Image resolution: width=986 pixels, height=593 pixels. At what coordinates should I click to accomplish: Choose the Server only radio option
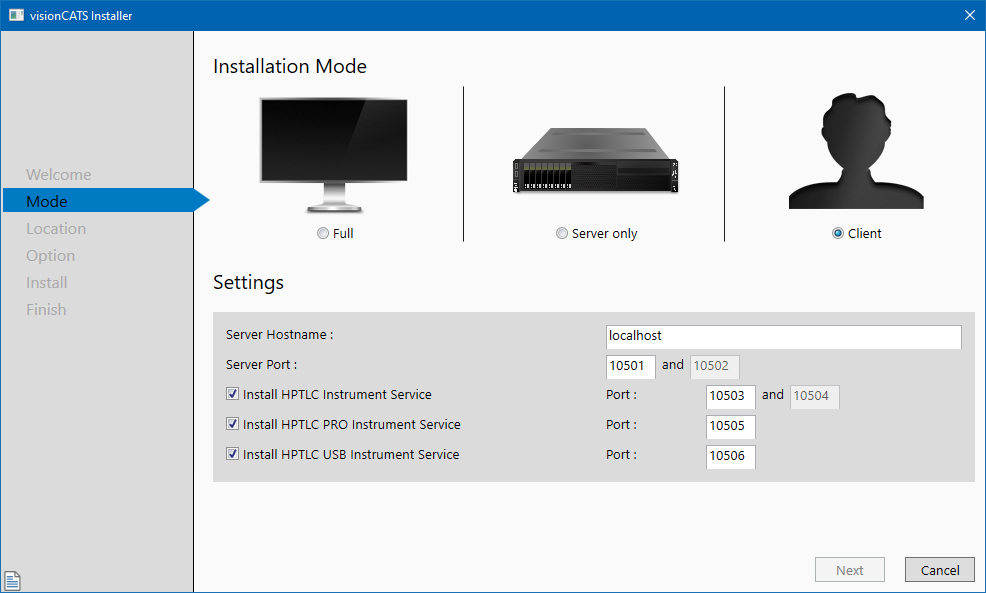pyautogui.click(x=562, y=233)
